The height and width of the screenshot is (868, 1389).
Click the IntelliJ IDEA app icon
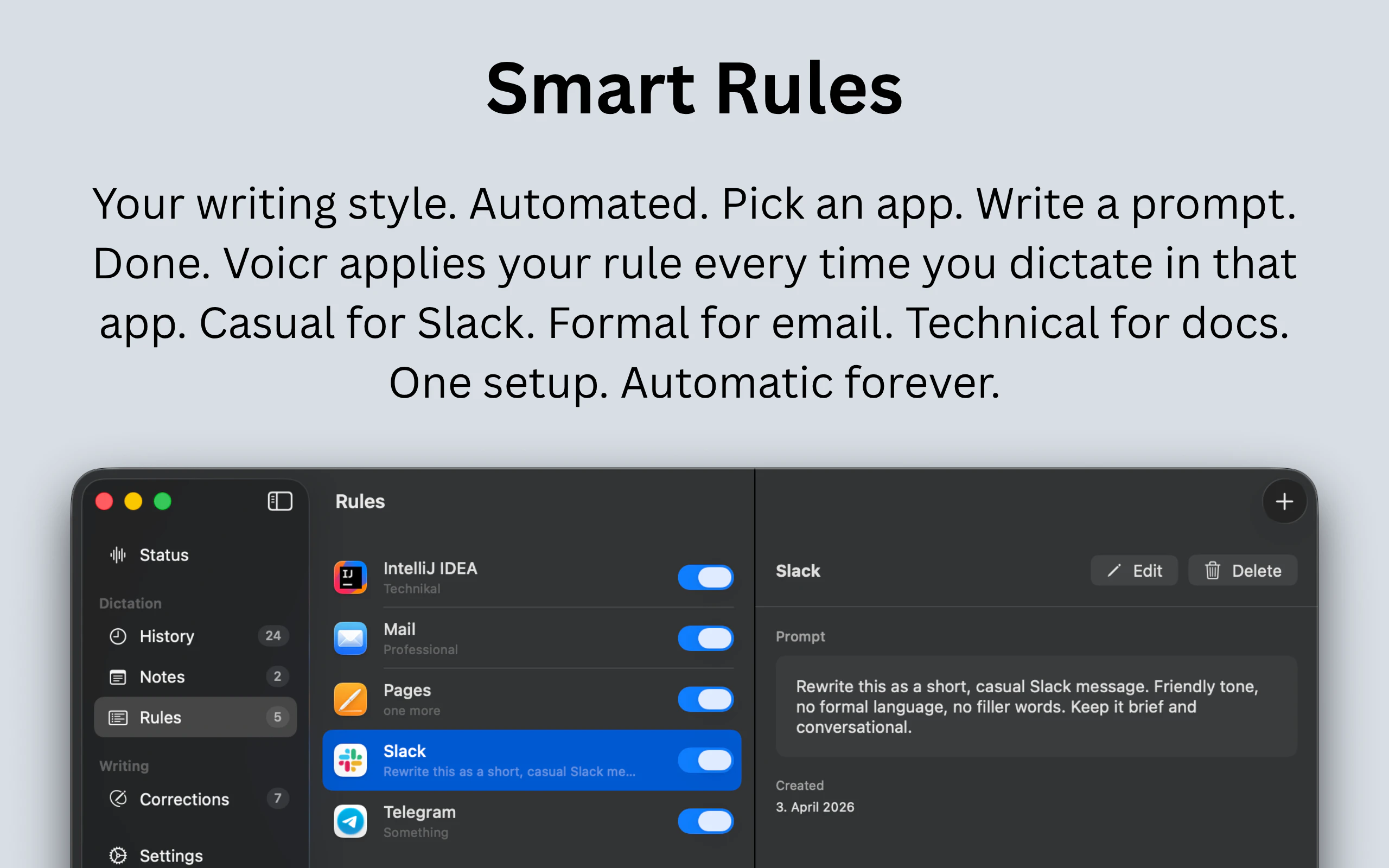coord(350,577)
